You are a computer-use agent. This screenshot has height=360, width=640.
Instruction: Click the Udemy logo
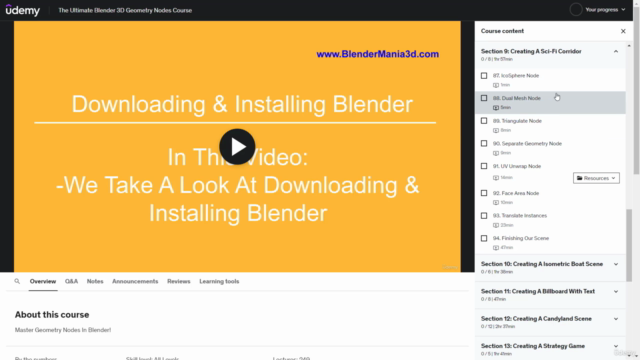[x=22, y=10]
